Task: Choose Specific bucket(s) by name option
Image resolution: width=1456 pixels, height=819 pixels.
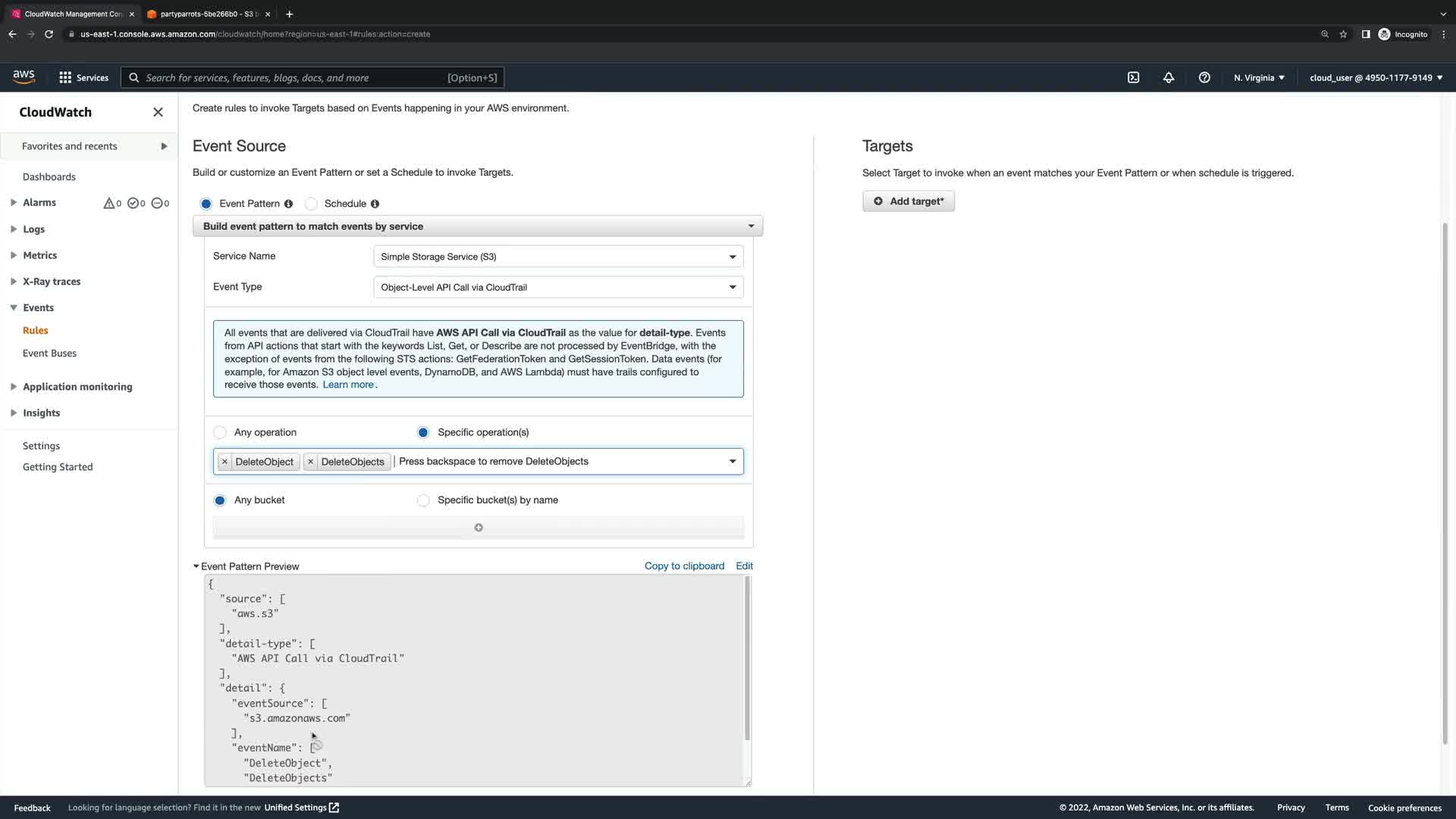Action: click(x=423, y=500)
